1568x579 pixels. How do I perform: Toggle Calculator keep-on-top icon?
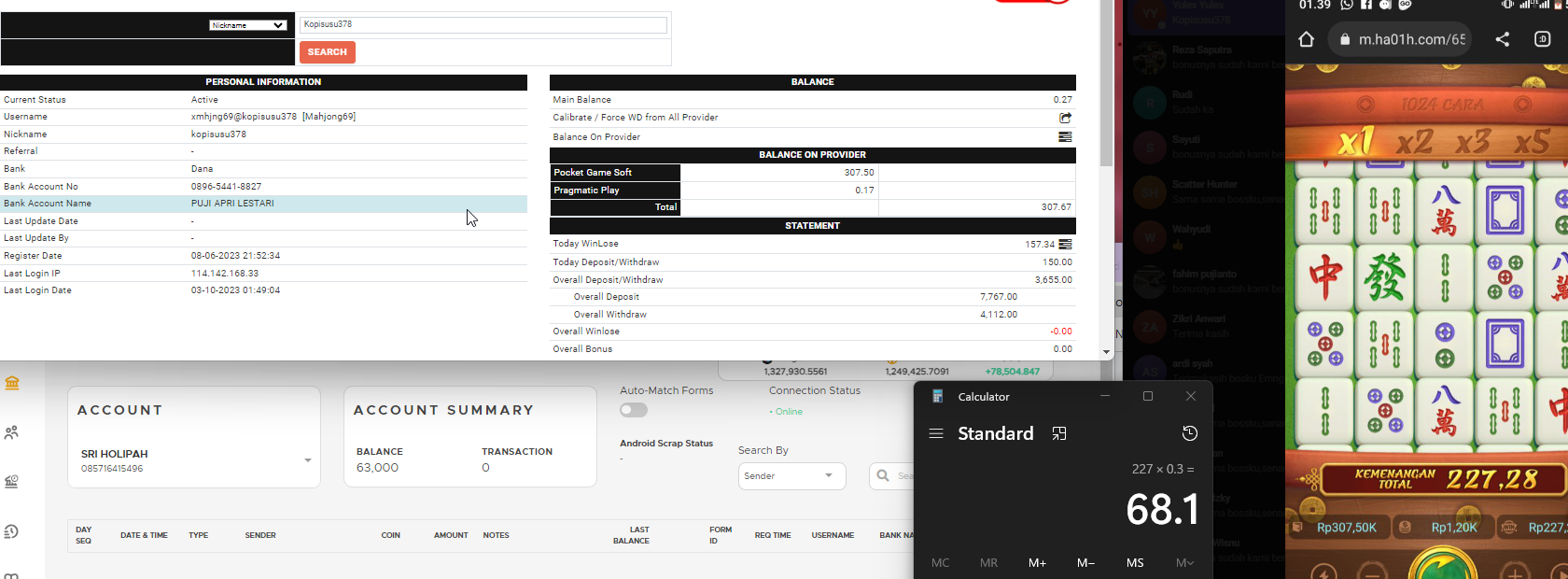[1059, 433]
